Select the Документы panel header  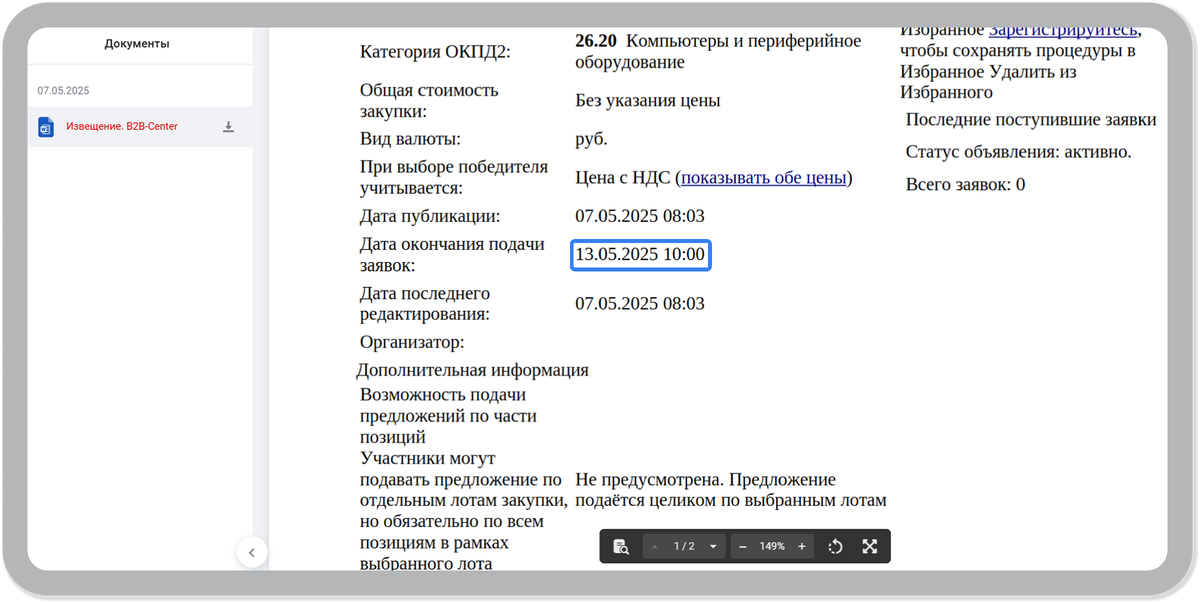140,44
